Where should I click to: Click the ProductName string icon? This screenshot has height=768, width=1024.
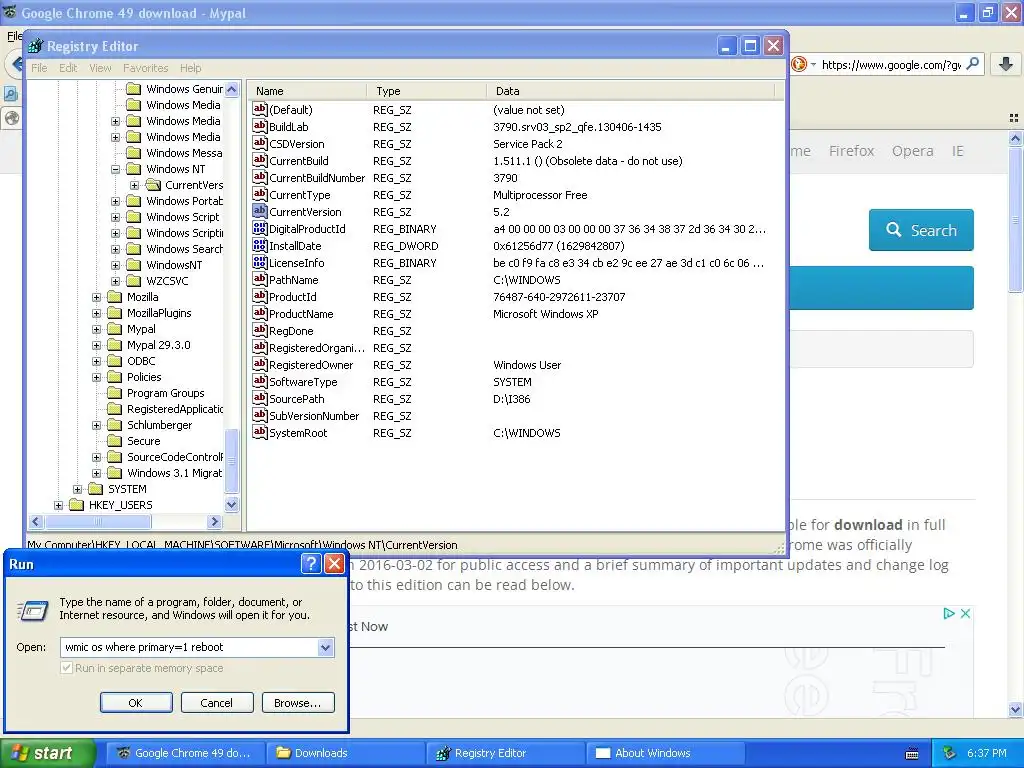click(x=260, y=313)
